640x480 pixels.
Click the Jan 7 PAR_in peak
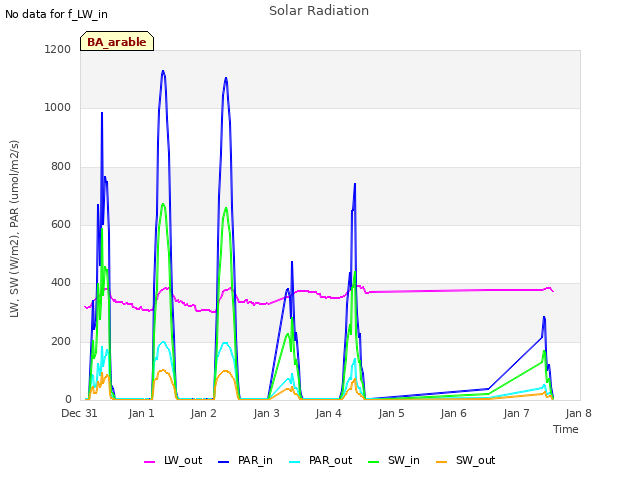[544, 317]
